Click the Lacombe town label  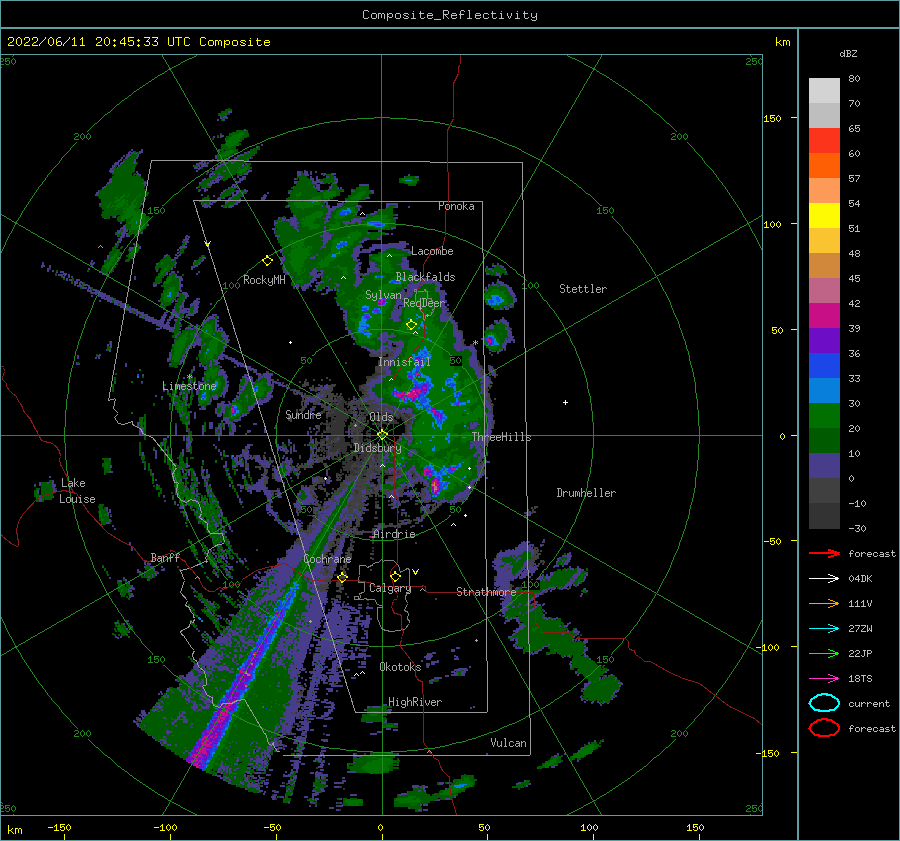point(432,251)
